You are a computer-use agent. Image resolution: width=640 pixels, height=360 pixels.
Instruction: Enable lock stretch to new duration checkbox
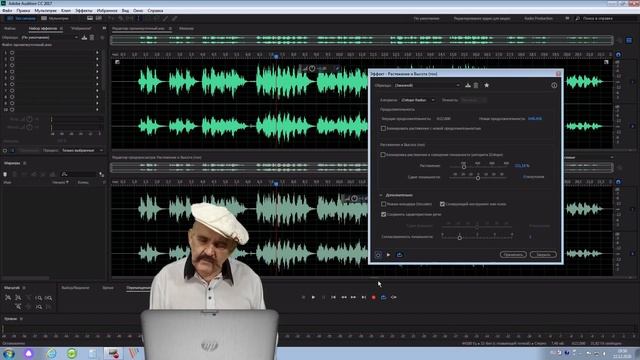tap(383, 128)
